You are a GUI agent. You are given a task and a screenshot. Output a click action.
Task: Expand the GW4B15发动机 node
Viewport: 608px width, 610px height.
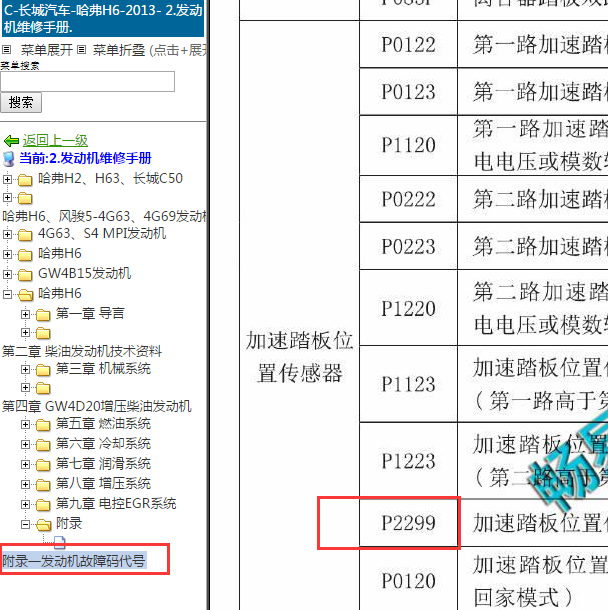click(x=7, y=274)
